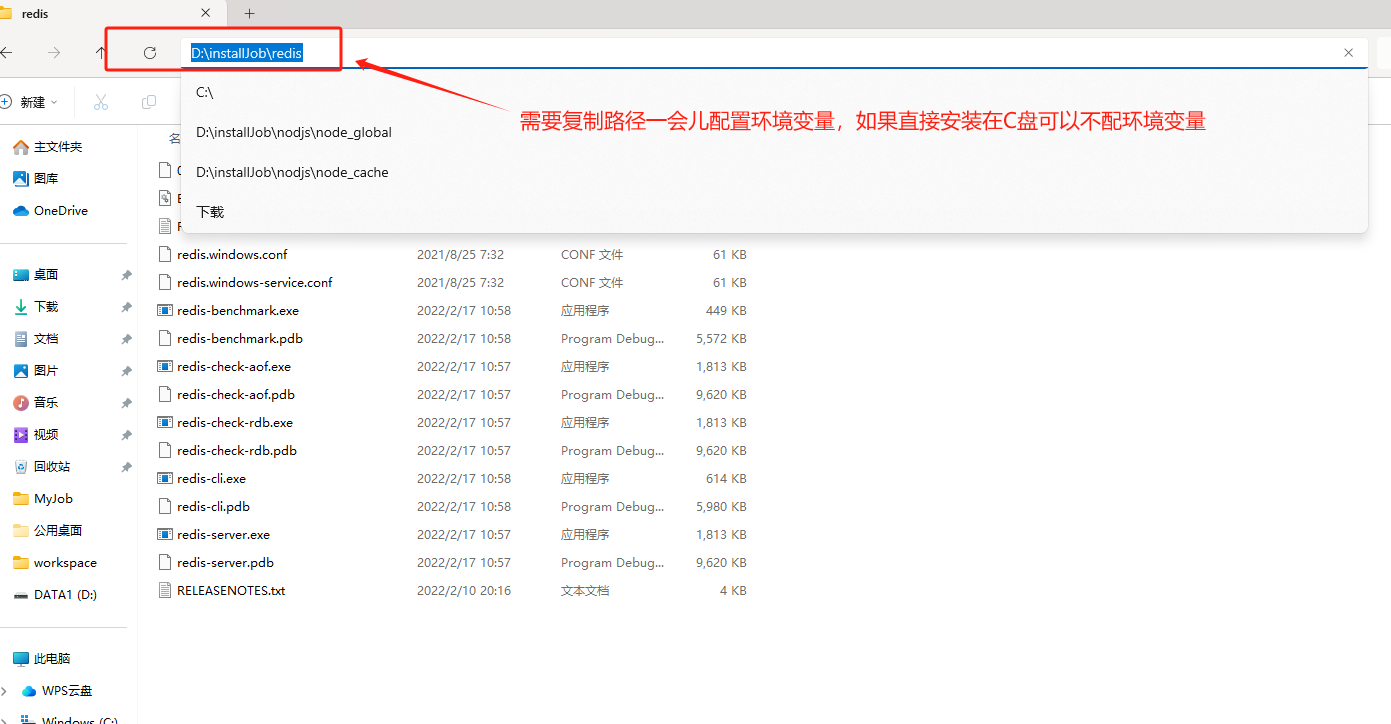
Task: Select redis-check-rdb.exe file
Action: coord(235,423)
